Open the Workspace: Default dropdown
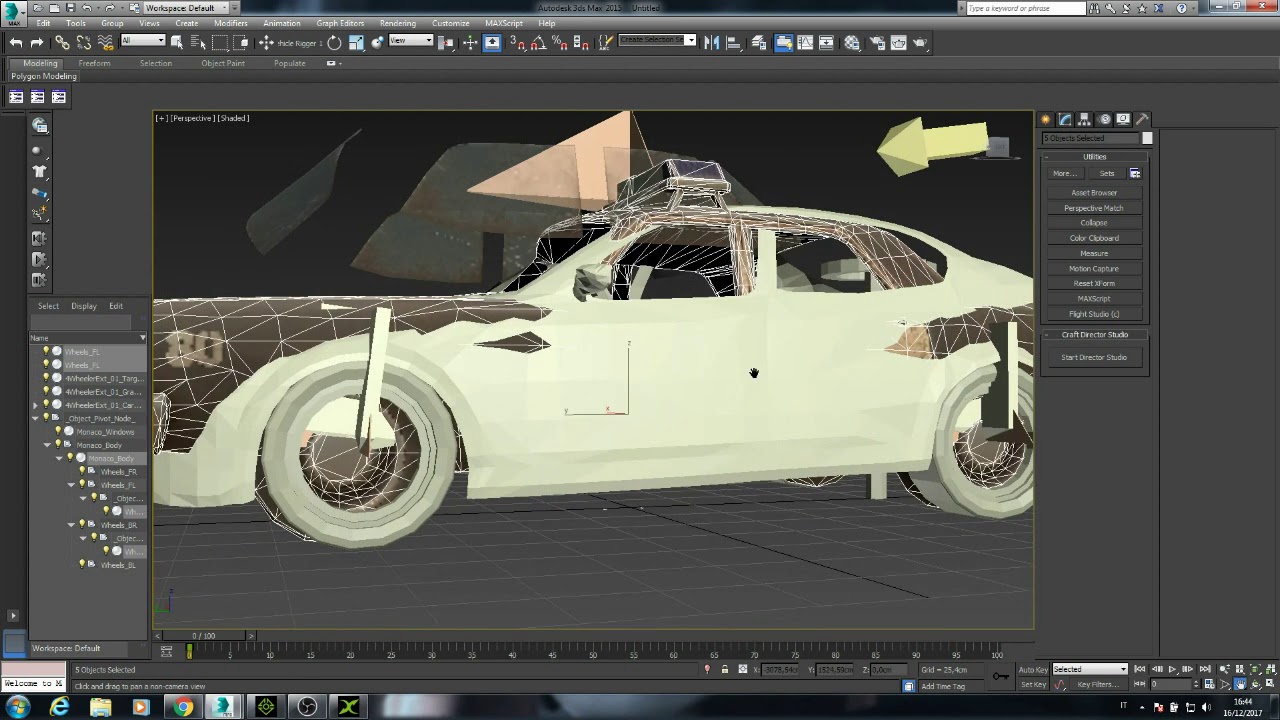Viewport: 1280px width, 720px height. [186, 8]
